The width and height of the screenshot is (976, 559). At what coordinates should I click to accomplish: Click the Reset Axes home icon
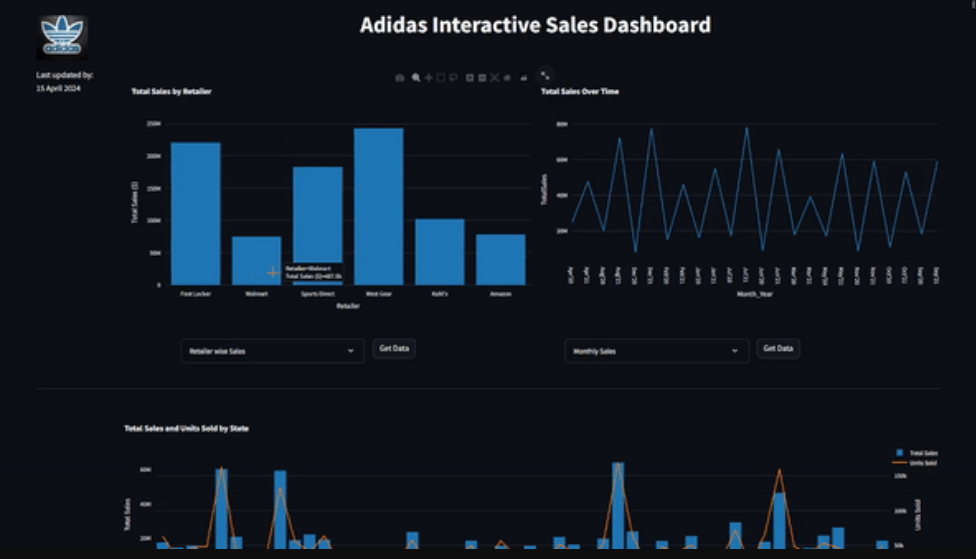507,78
